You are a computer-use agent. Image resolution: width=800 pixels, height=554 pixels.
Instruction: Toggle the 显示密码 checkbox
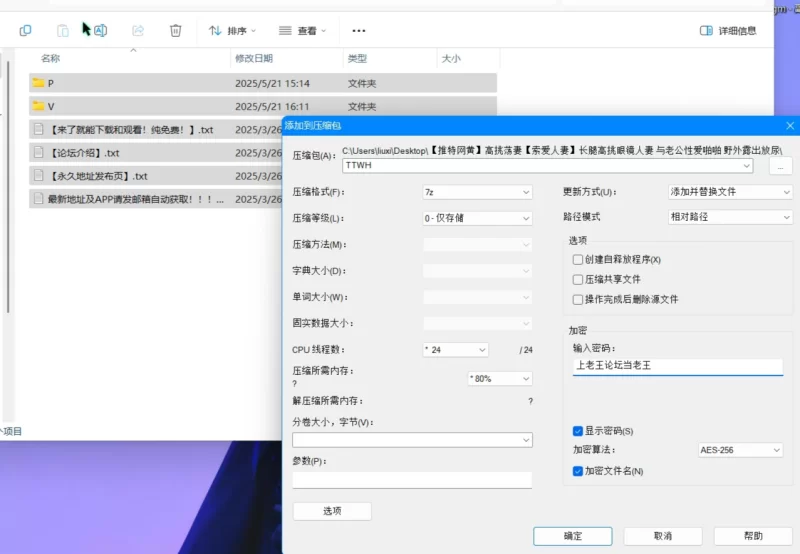(578, 431)
